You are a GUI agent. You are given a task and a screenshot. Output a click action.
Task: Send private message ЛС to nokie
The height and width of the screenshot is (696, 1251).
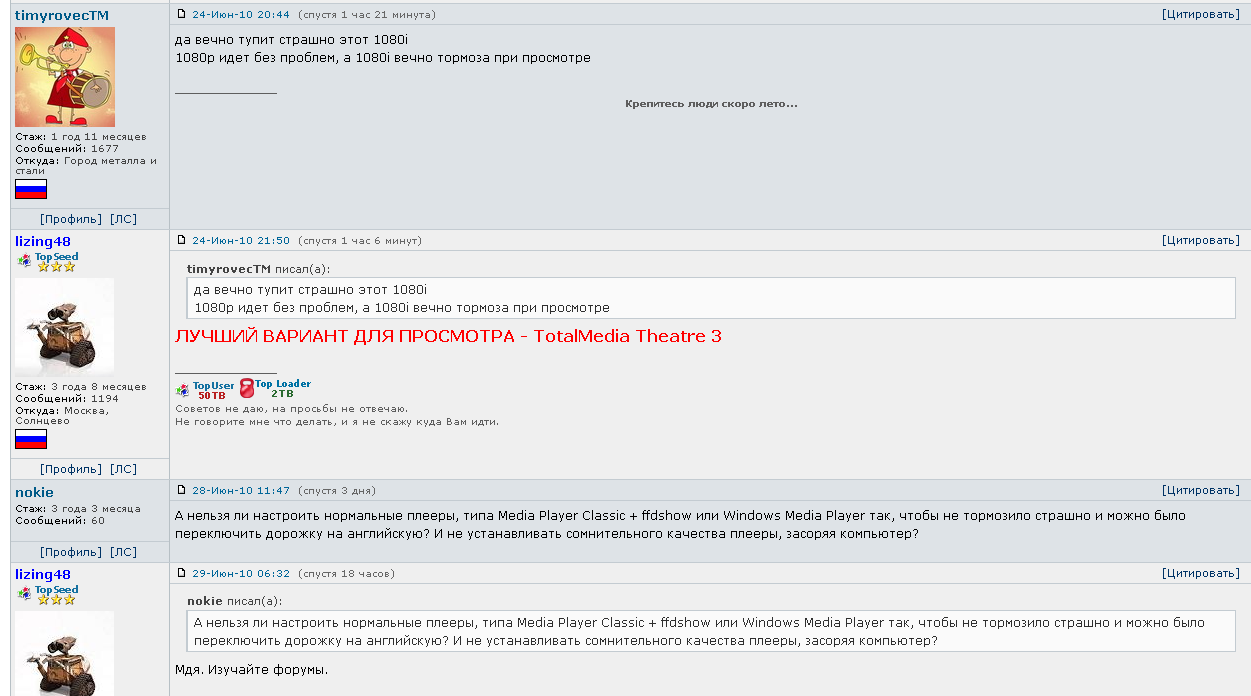pos(123,551)
